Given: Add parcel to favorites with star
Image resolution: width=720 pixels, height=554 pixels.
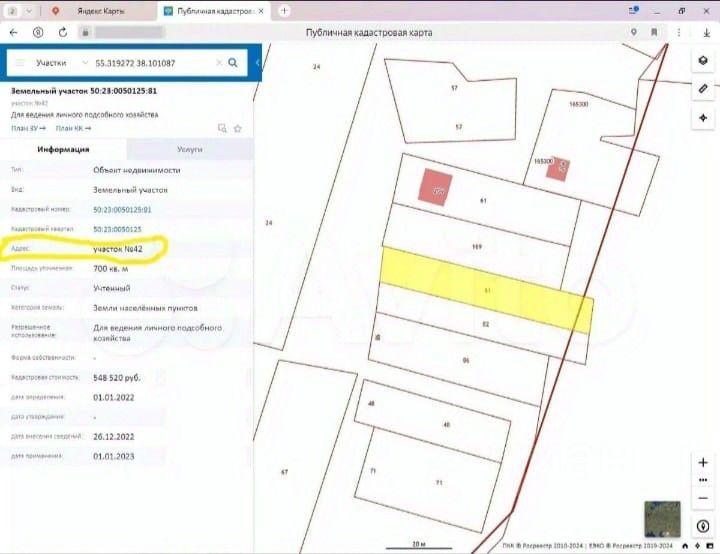Looking at the screenshot, I should pos(237,129).
